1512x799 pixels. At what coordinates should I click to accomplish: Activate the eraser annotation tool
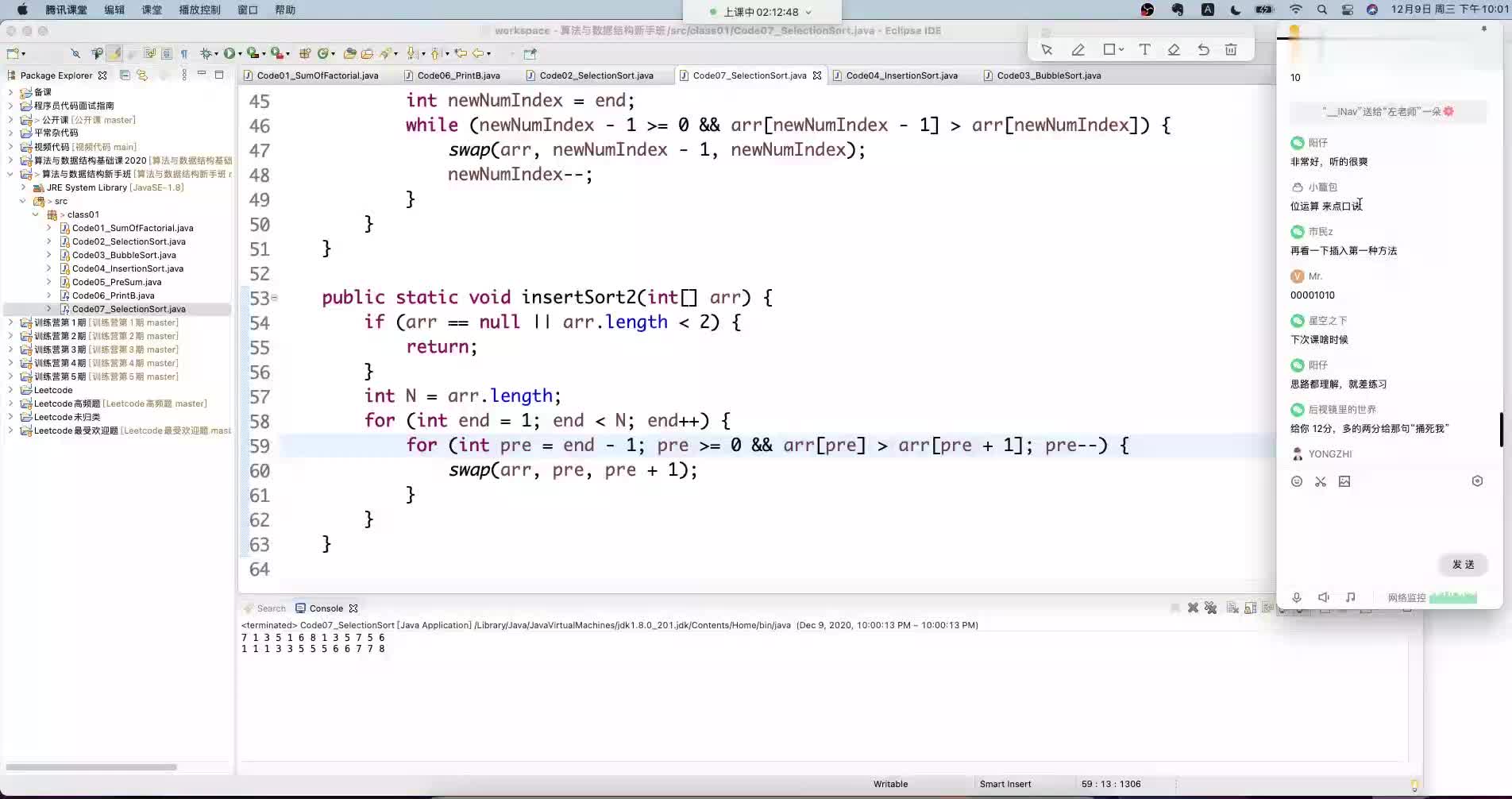1174,49
